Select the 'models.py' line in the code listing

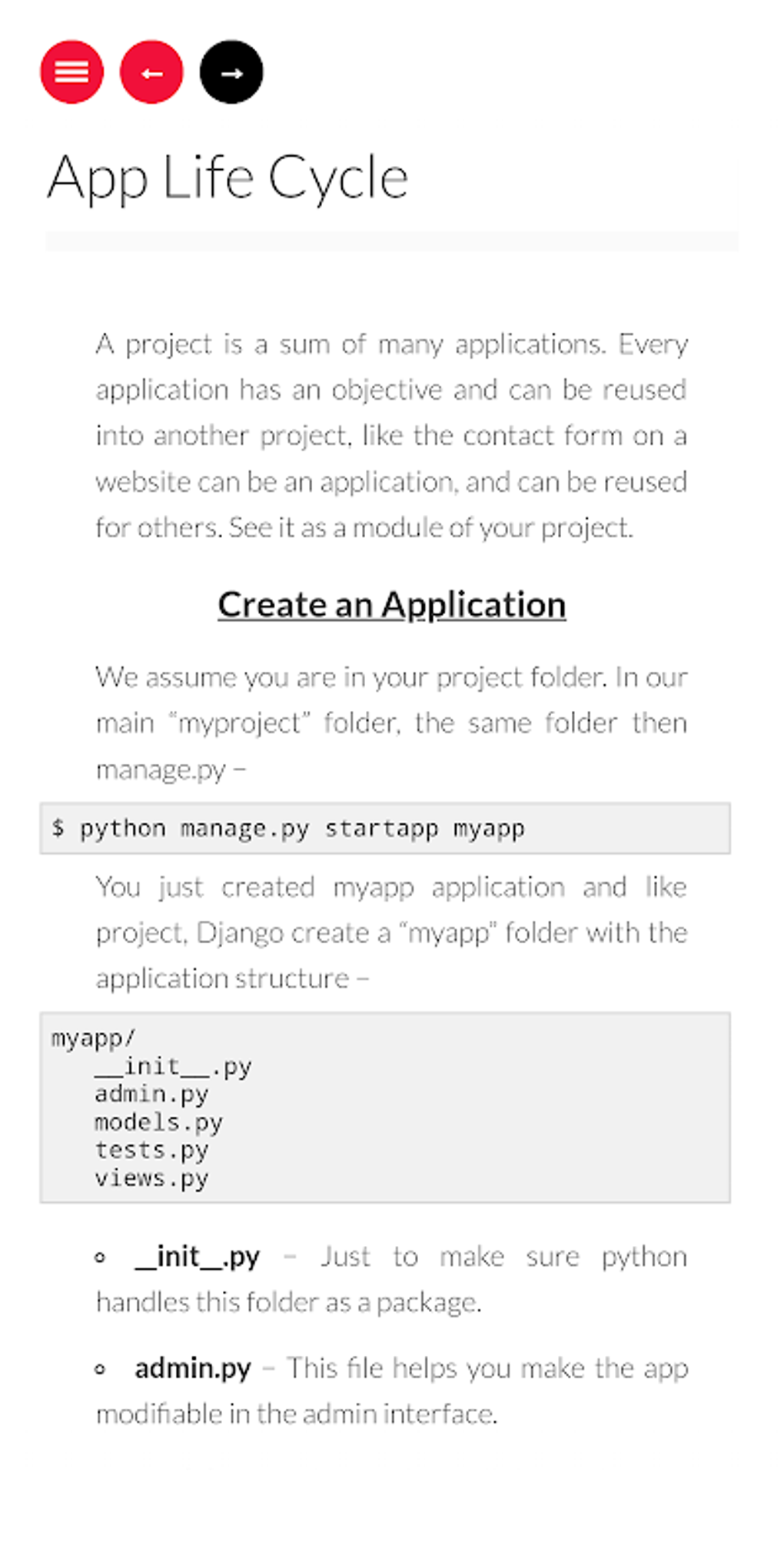[158, 1121]
